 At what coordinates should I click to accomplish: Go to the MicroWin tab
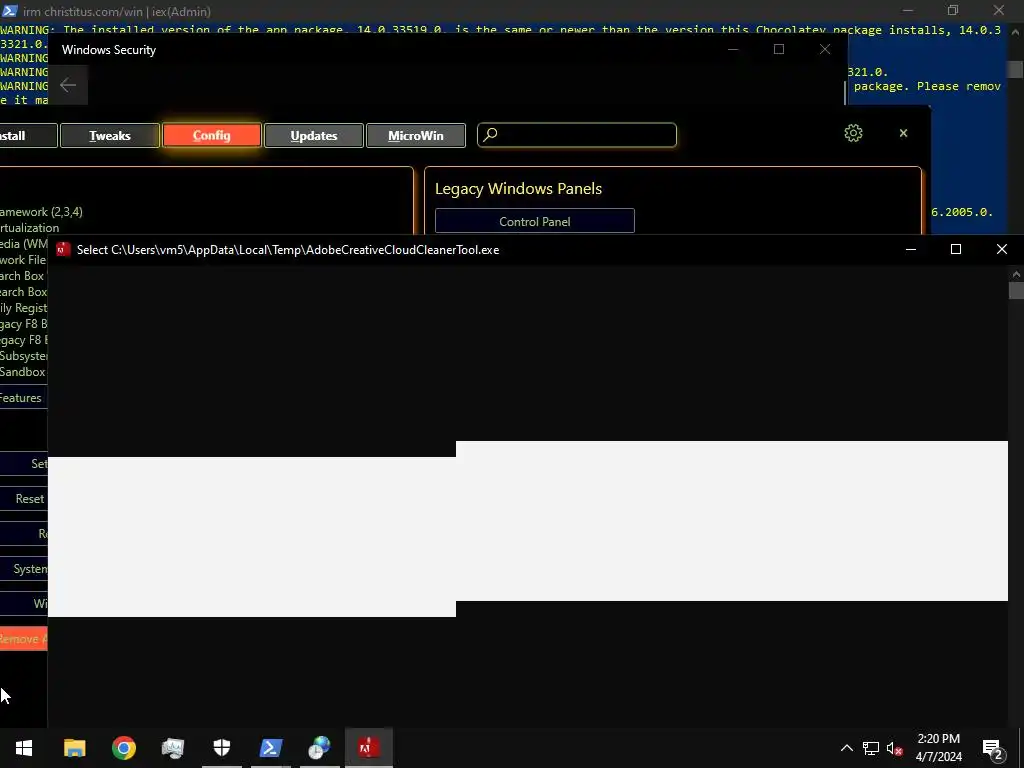click(x=416, y=135)
